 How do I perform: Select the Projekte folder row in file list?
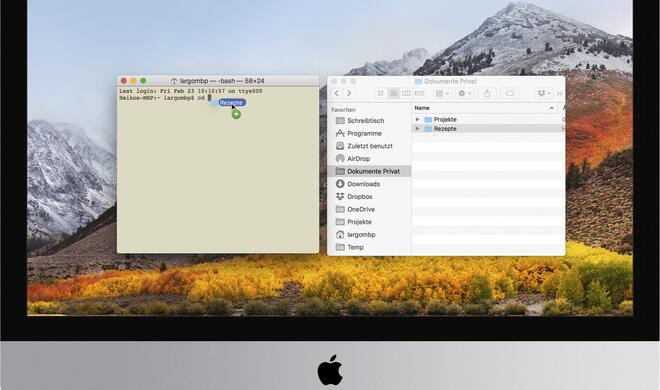coord(488,119)
